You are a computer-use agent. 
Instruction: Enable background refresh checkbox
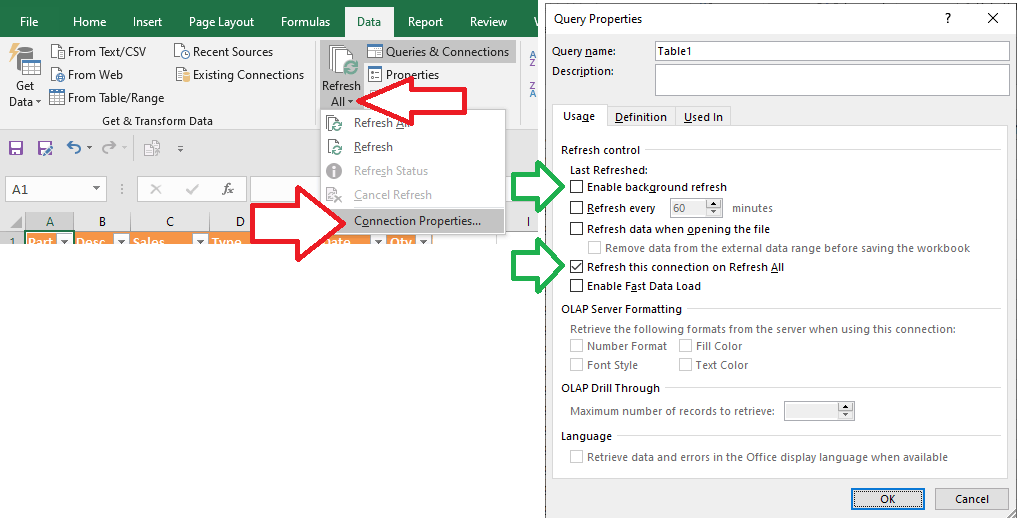pos(577,187)
